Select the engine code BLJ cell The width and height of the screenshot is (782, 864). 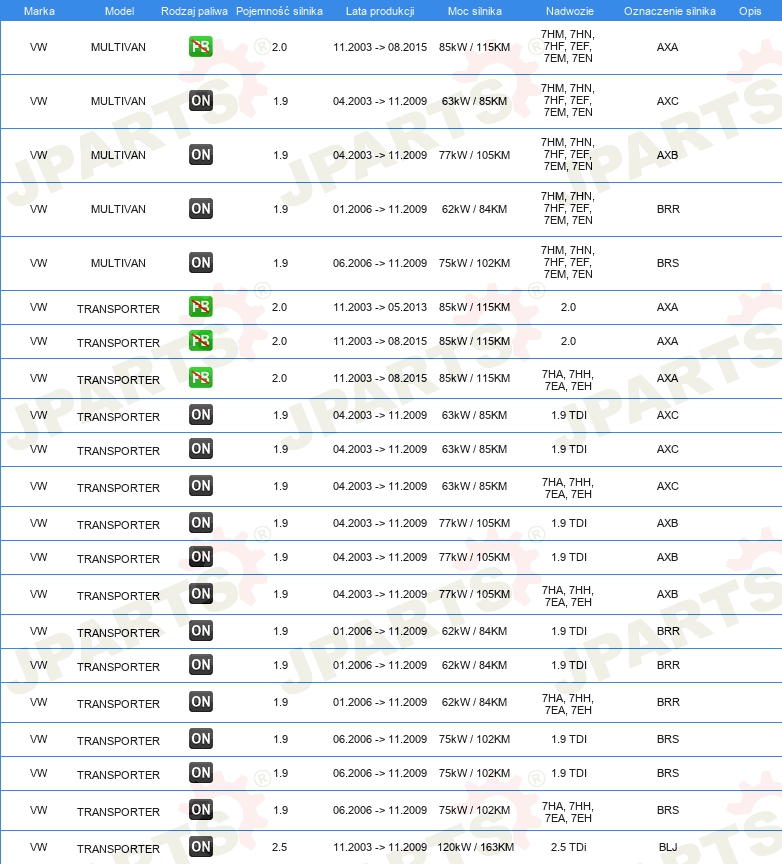(x=668, y=847)
